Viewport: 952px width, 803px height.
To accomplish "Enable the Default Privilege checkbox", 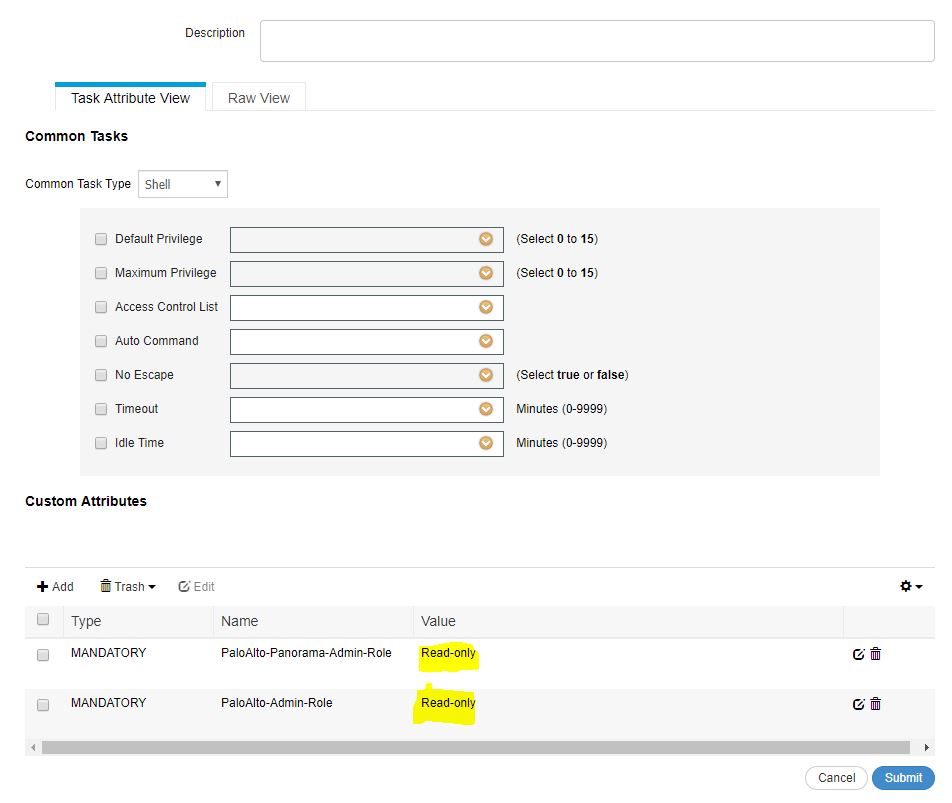I will pyautogui.click(x=100, y=239).
